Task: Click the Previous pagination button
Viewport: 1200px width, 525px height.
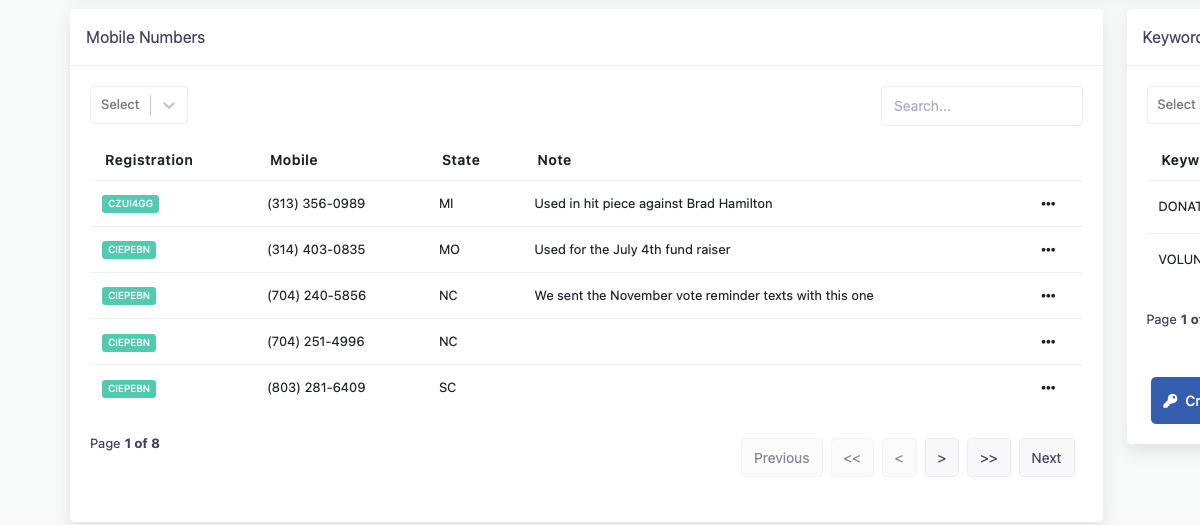Action: tap(782, 458)
